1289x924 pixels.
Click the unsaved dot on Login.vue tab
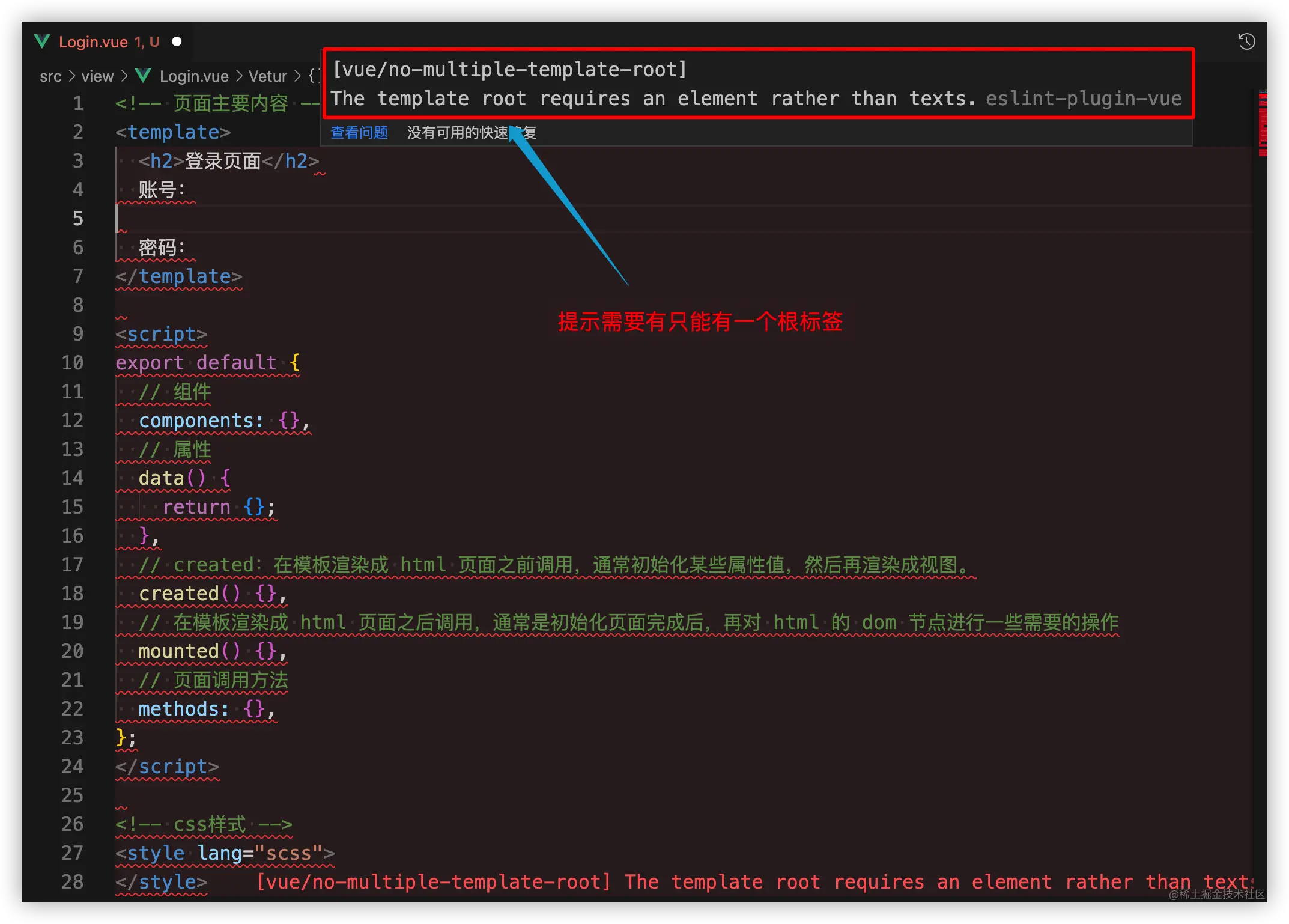click(177, 41)
